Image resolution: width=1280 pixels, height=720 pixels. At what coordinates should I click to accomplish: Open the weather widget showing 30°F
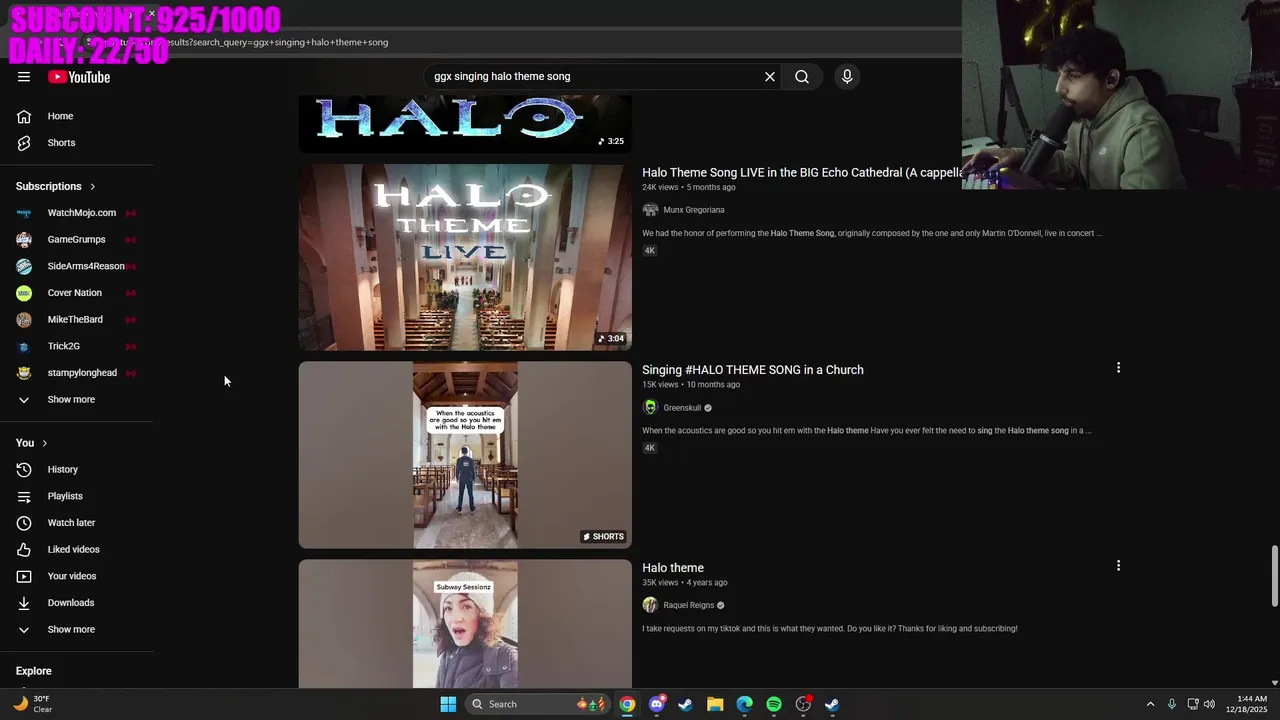click(32, 704)
